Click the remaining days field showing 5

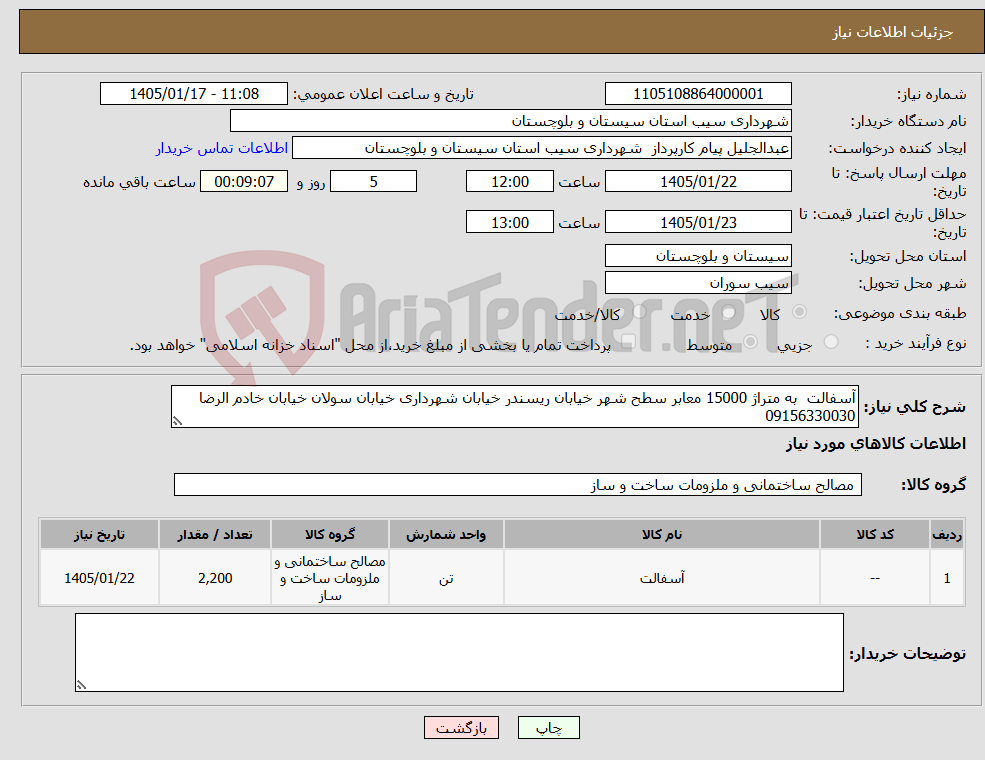tap(373, 182)
